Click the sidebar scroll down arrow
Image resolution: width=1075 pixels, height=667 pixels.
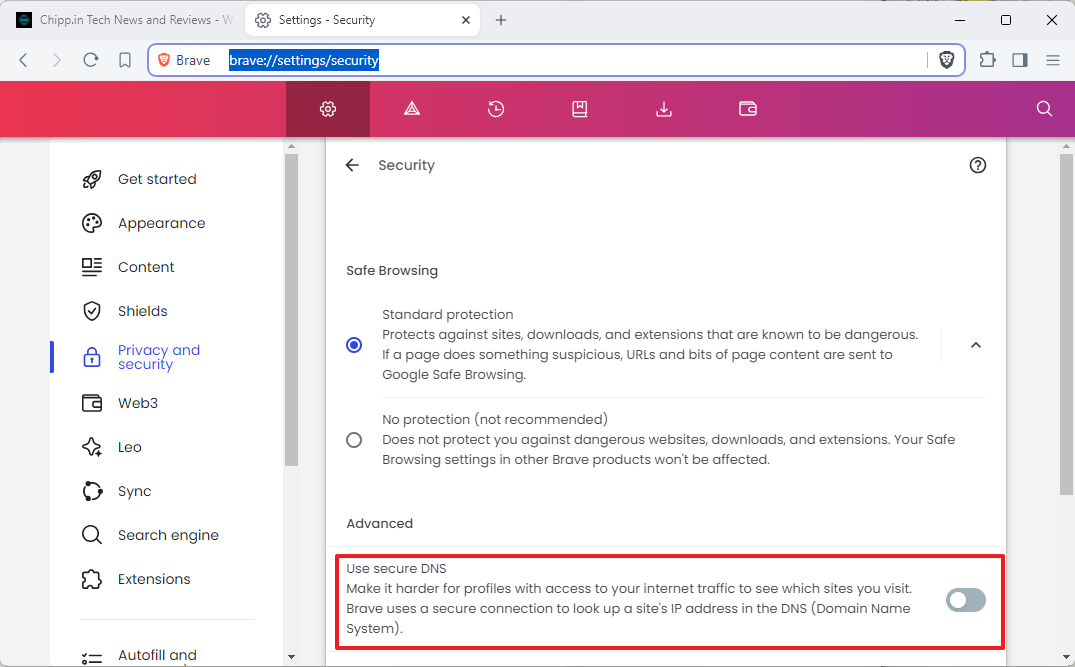[291, 657]
